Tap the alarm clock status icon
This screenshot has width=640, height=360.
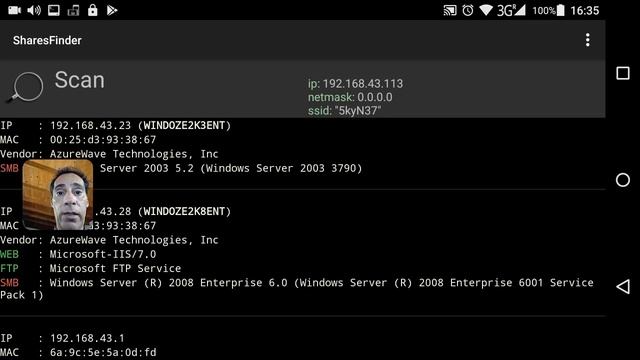(468, 10)
